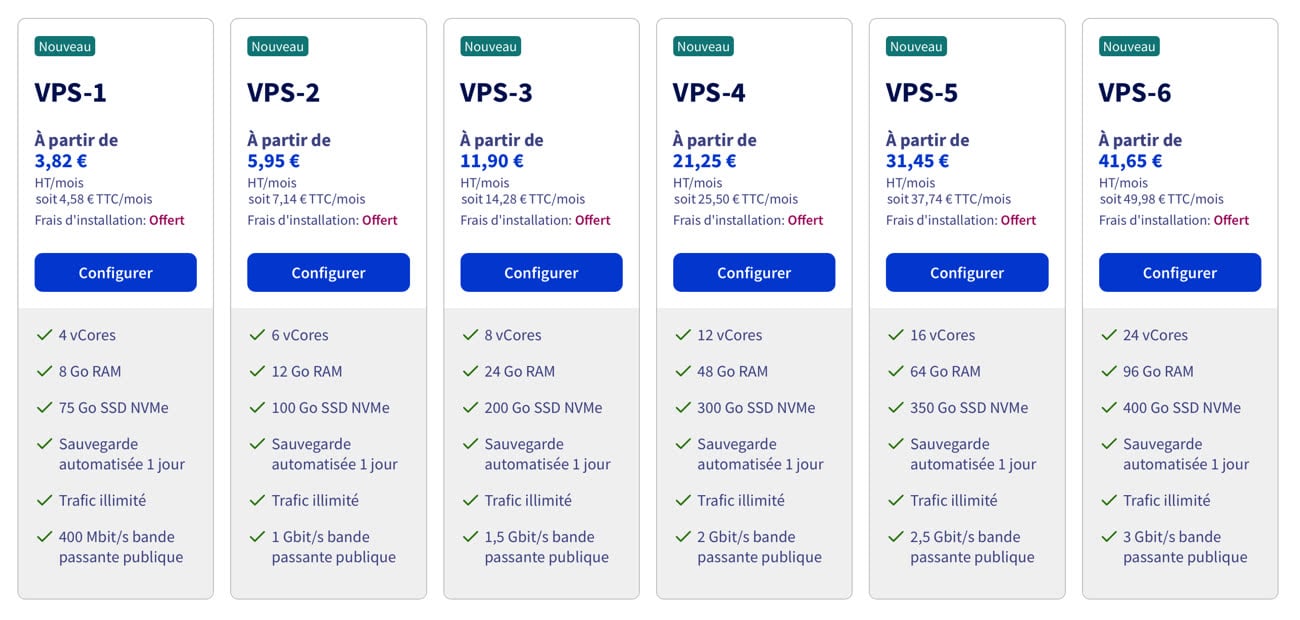The width and height of the screenshot is (1300, 620).
Task: Open the VPS-2 plan title
Action: [284, 93]
